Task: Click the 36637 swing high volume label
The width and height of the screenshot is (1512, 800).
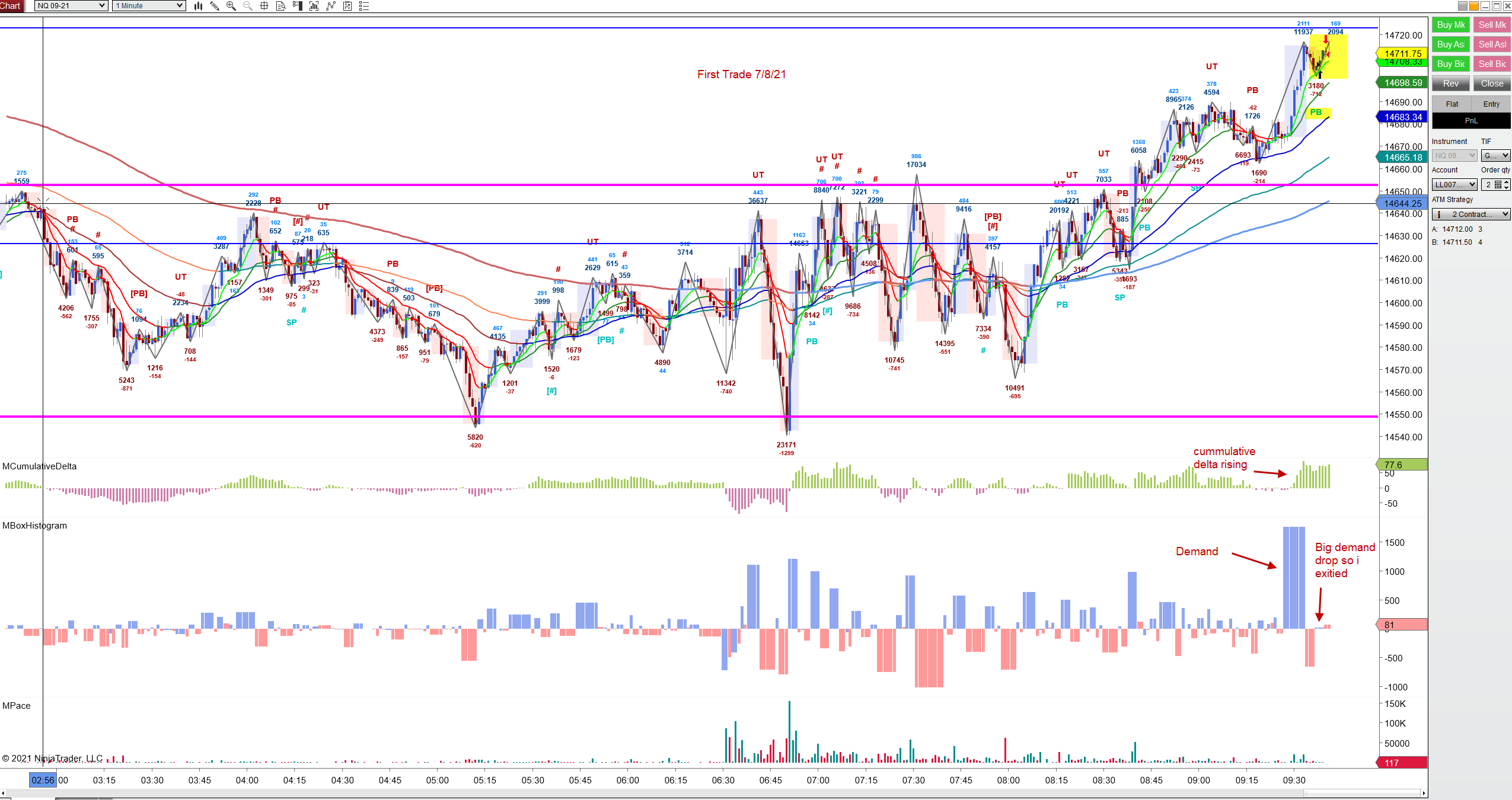Action: 758,201
